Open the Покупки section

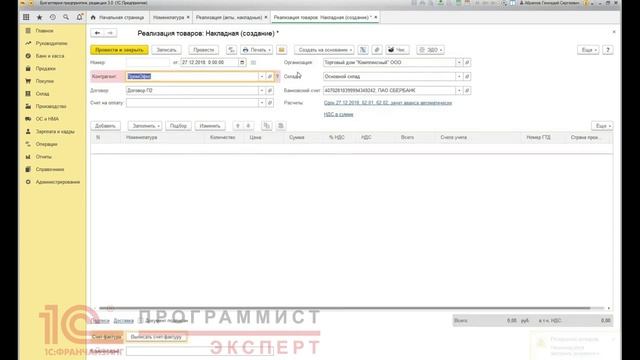tap(44, 81)
